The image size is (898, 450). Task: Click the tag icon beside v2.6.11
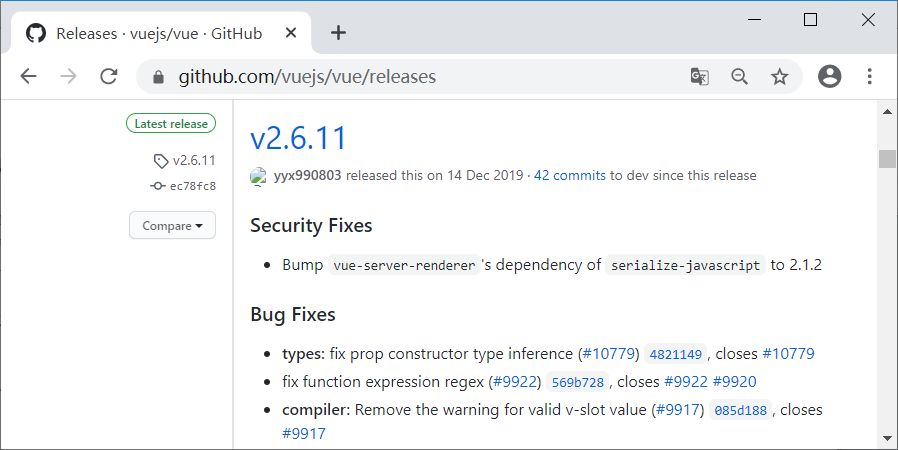[x=161, y=161]
